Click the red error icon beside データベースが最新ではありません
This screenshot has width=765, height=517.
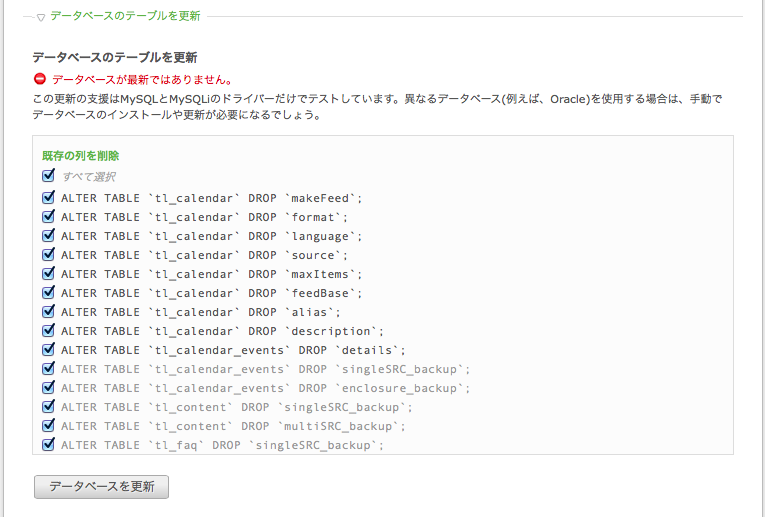coord(40,79)
